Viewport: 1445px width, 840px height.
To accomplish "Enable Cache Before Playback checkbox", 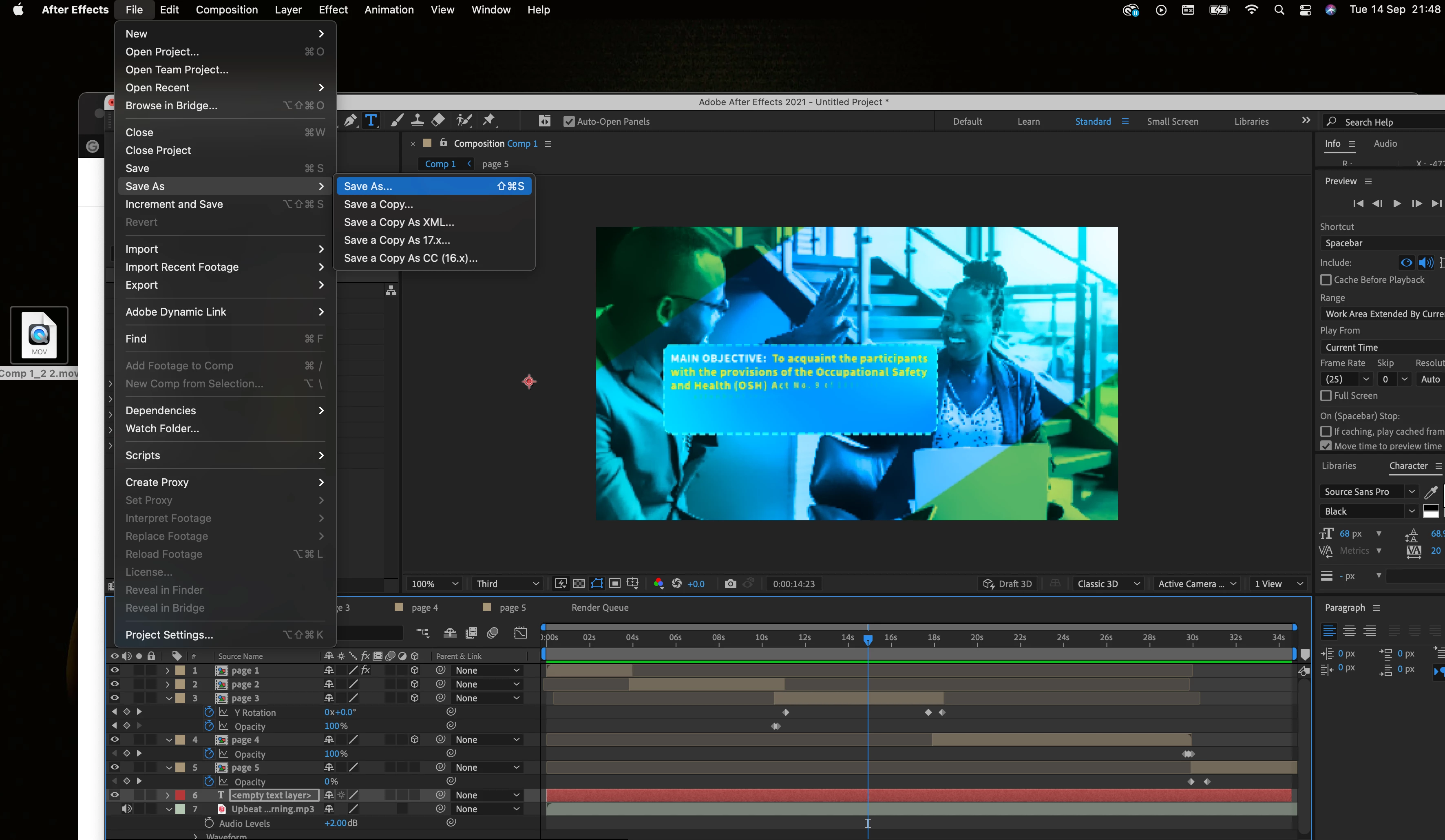I will (x=1326, y=280).
